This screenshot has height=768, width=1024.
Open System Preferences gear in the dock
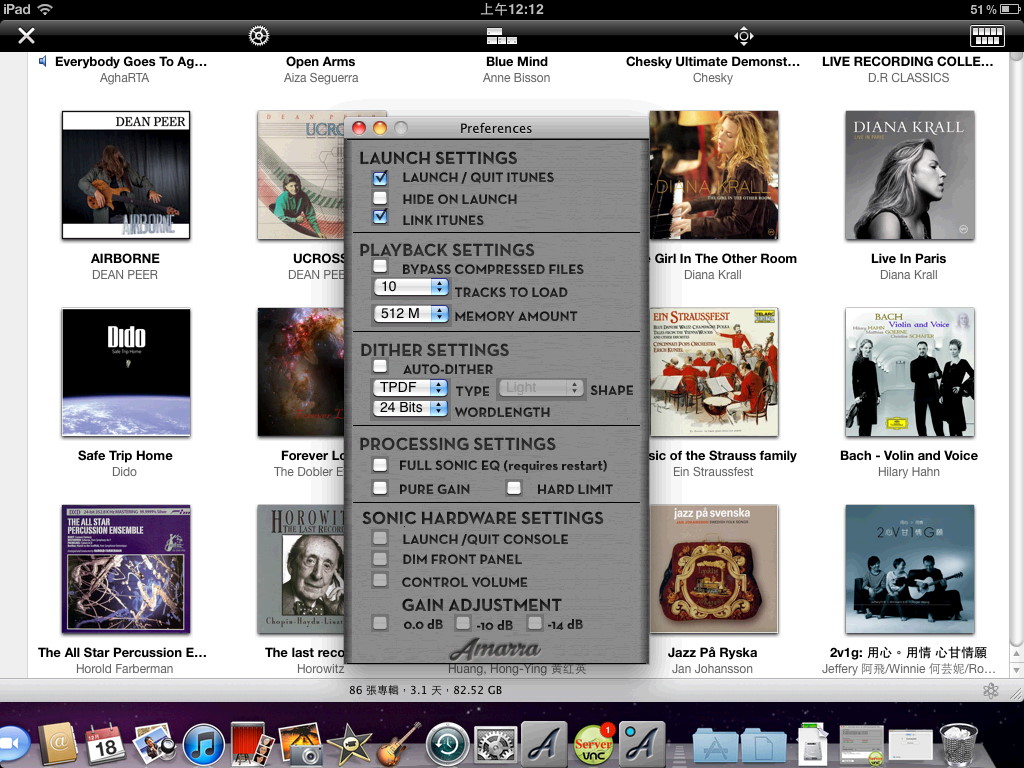tap(496, 744)
